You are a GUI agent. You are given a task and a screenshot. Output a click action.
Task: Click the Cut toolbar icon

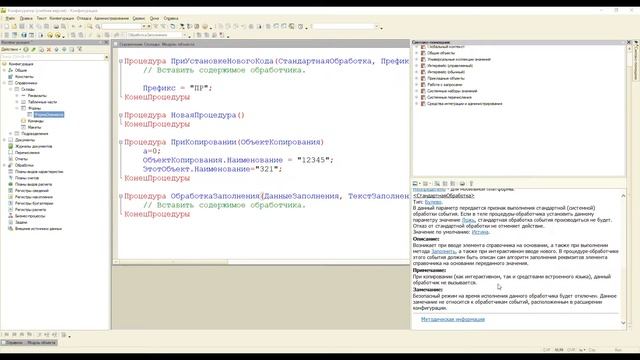[31, 27]
